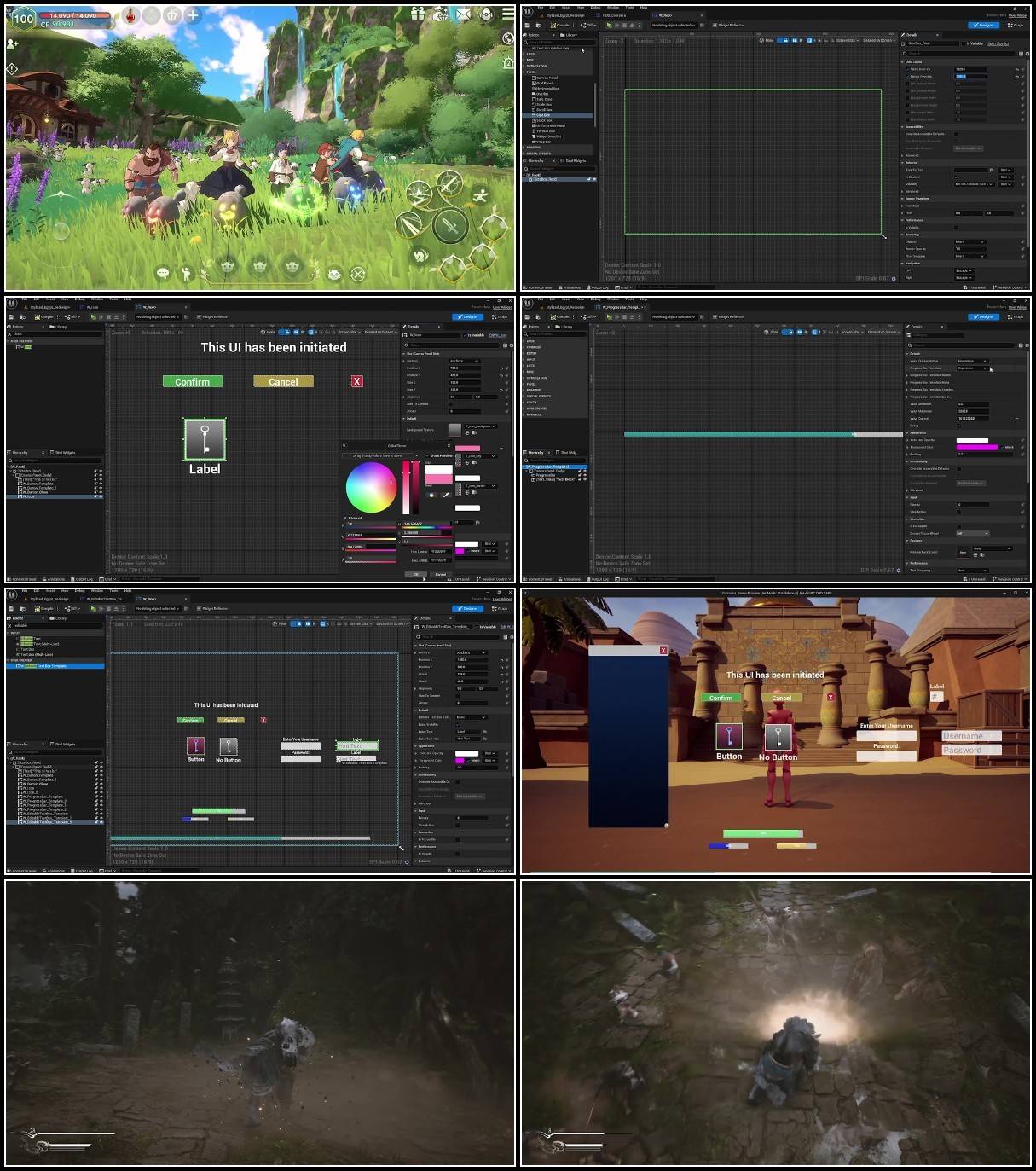Screen dimensions: 1036x1171
Task: Select the eyedropper tool in Color Picker
Action: pos(445,495)
